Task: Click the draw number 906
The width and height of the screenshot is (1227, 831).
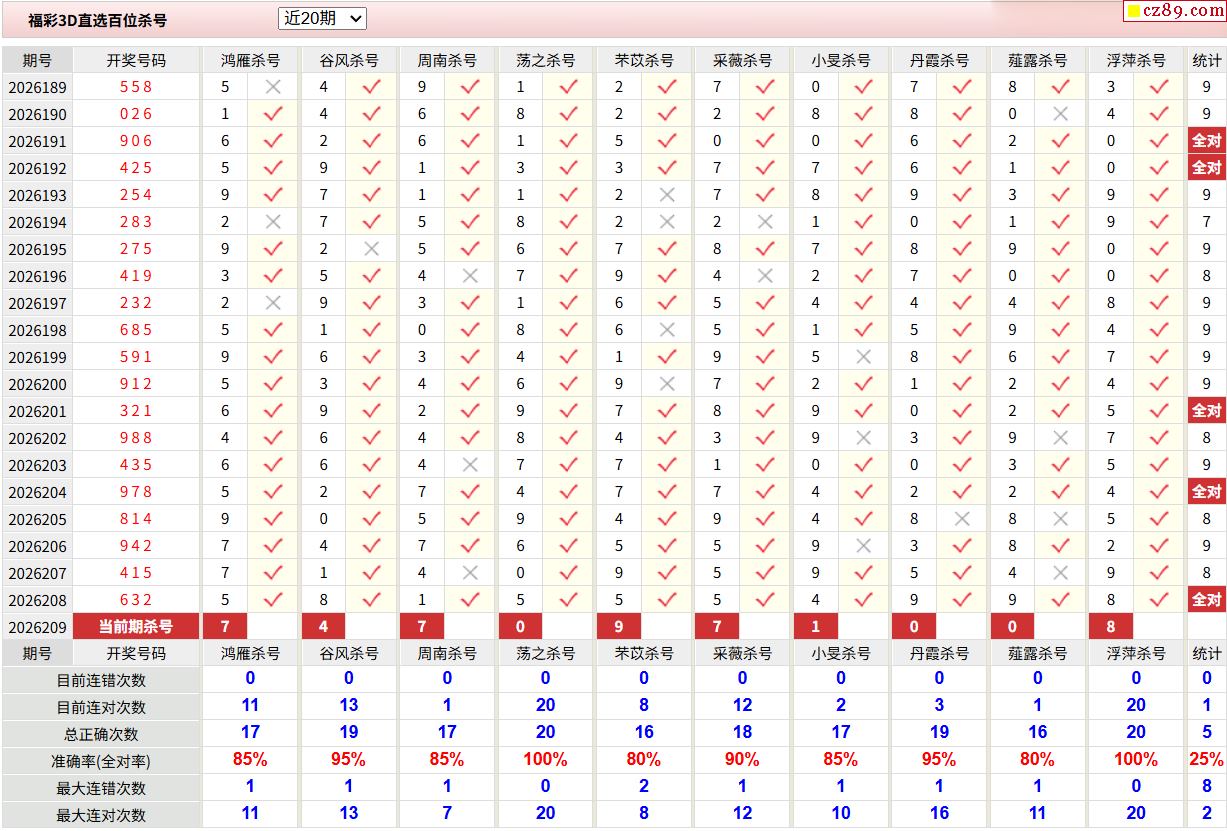Action: click(x=136, y=141)
